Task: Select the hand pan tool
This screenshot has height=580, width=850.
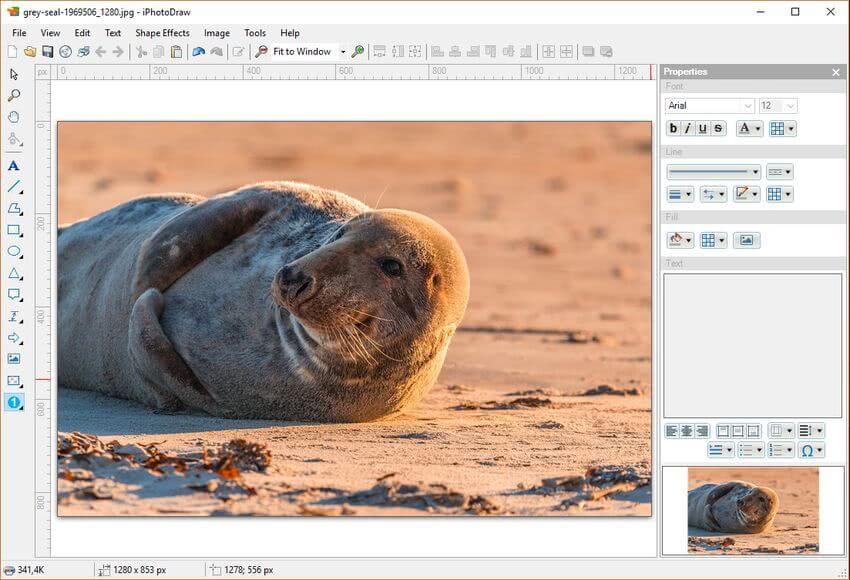Action: [14, 117]
